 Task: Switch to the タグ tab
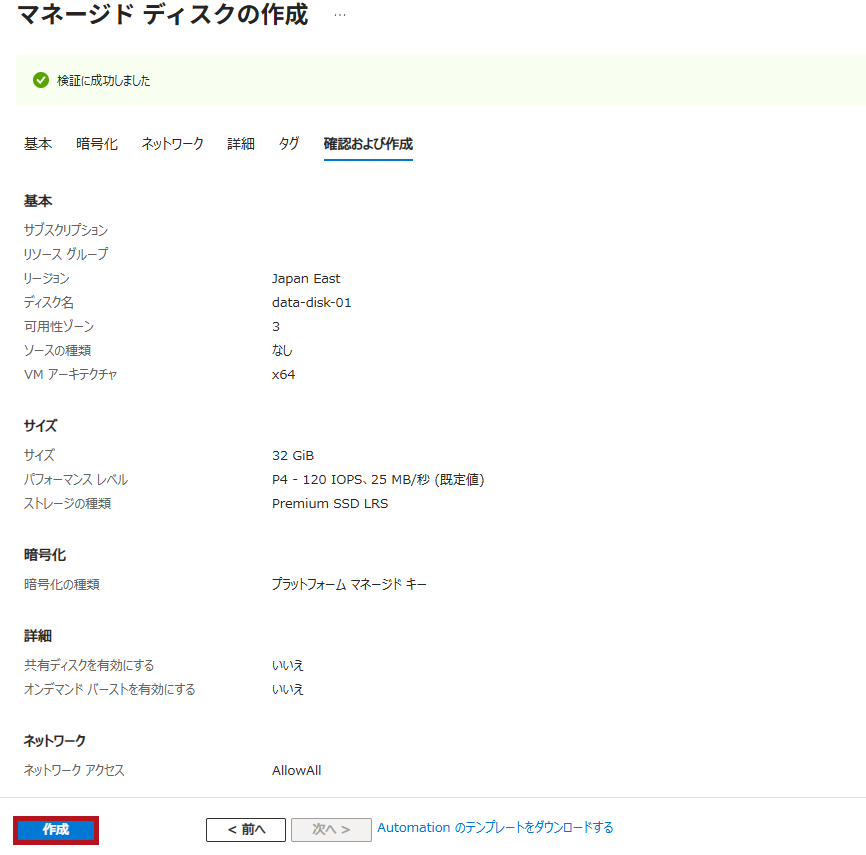click(x=289, y=144)
